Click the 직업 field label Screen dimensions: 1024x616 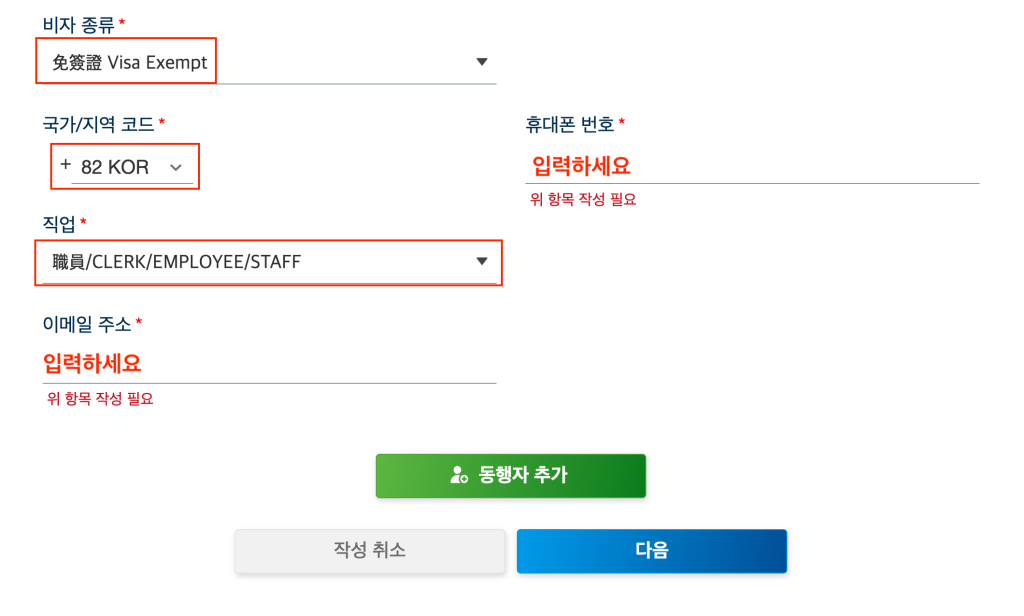pos(58,223)
